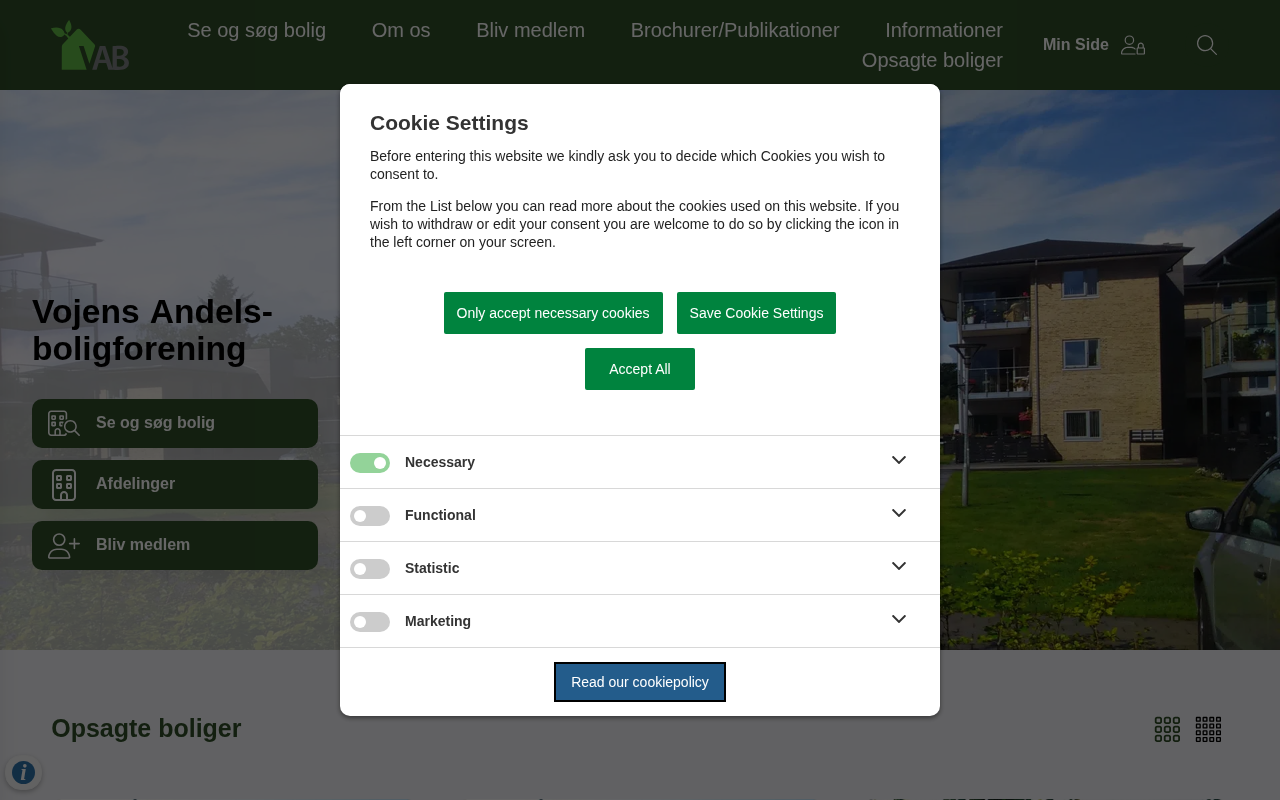Switch to the four-column dense grid view
Image resolution: width=1280 pixels, height=800 pixels.
(x=1208, y=729)
